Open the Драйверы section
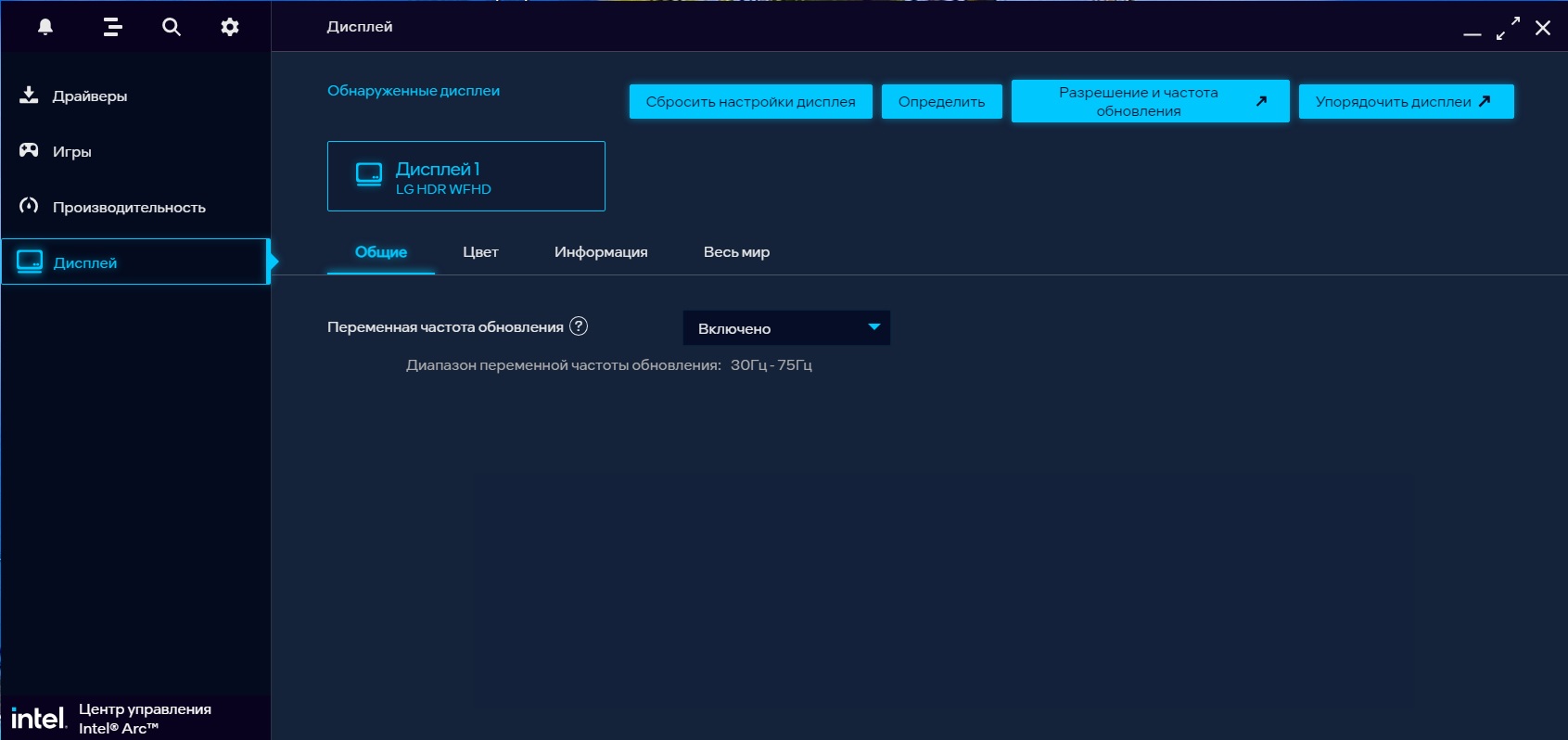The height and width of the screenshot is (740, 1568). click(x=135, y=96)
